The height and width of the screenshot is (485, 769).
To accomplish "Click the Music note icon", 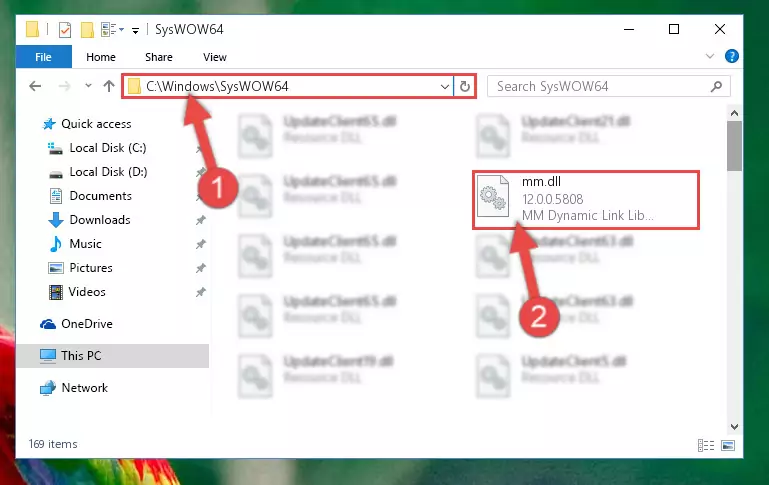I will point(55,244).
